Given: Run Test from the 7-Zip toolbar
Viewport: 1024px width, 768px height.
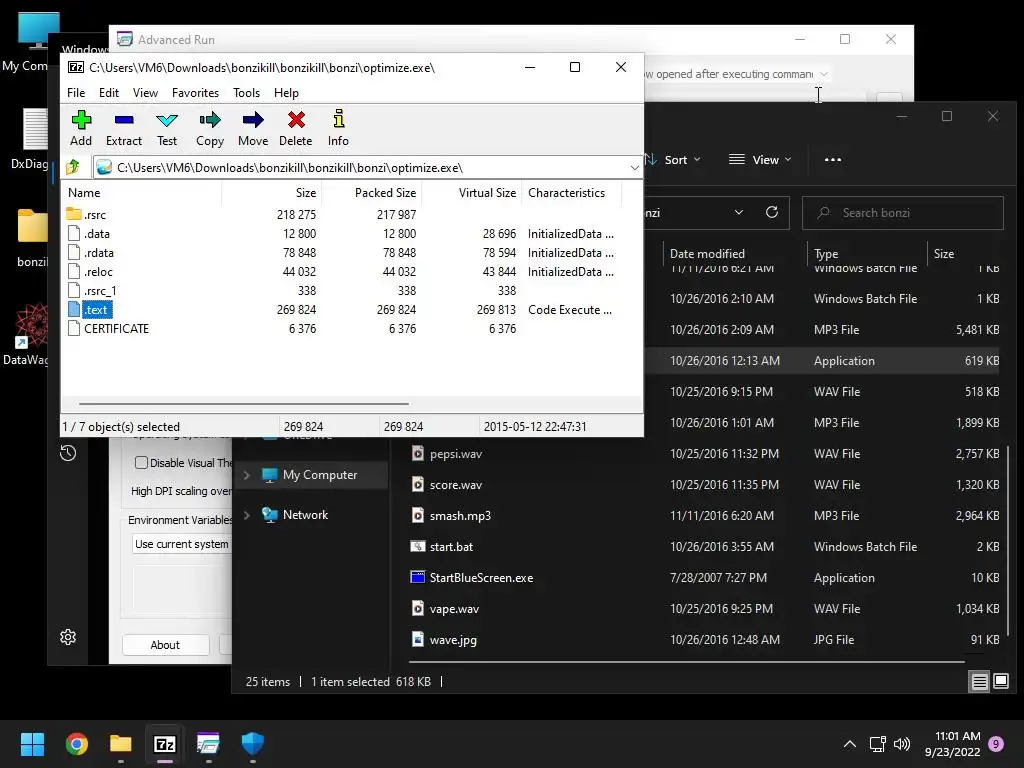Looking at the screenshot, I should tap(167, 128).
